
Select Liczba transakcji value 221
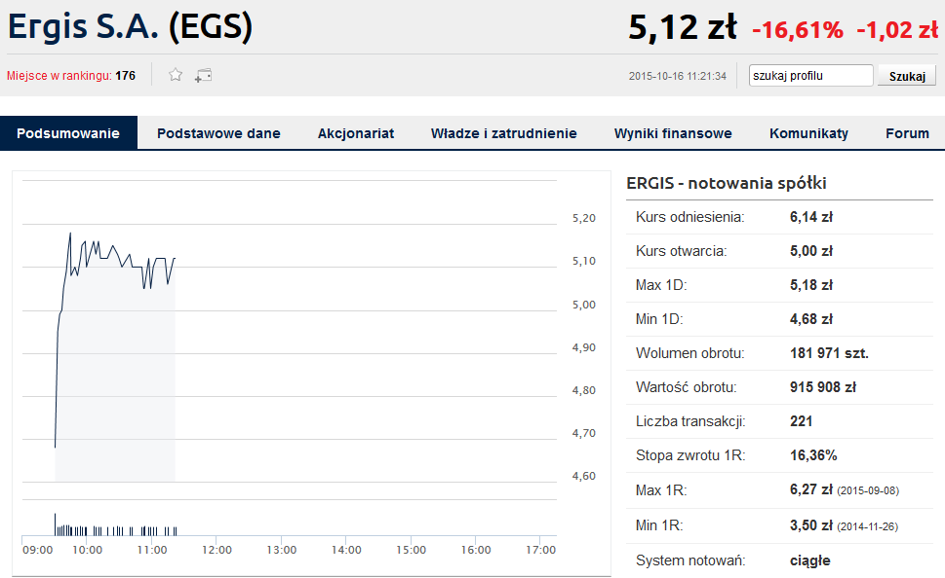click(x=801, y=421)
